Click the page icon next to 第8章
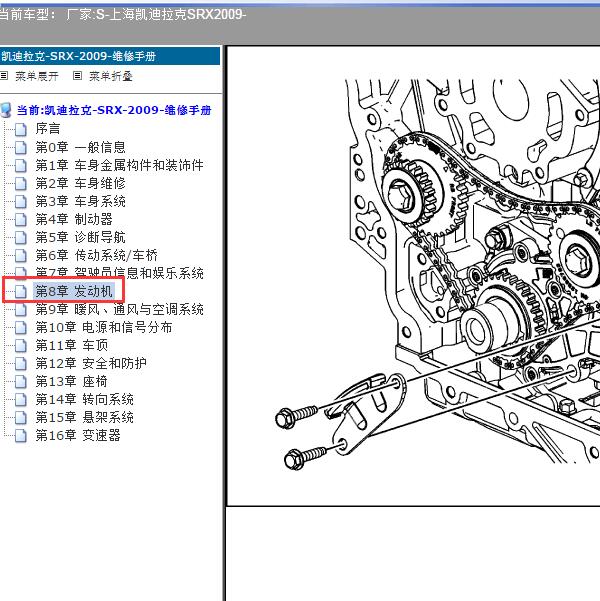The height and width of the screenshot is (601, 600). (21, 292)
